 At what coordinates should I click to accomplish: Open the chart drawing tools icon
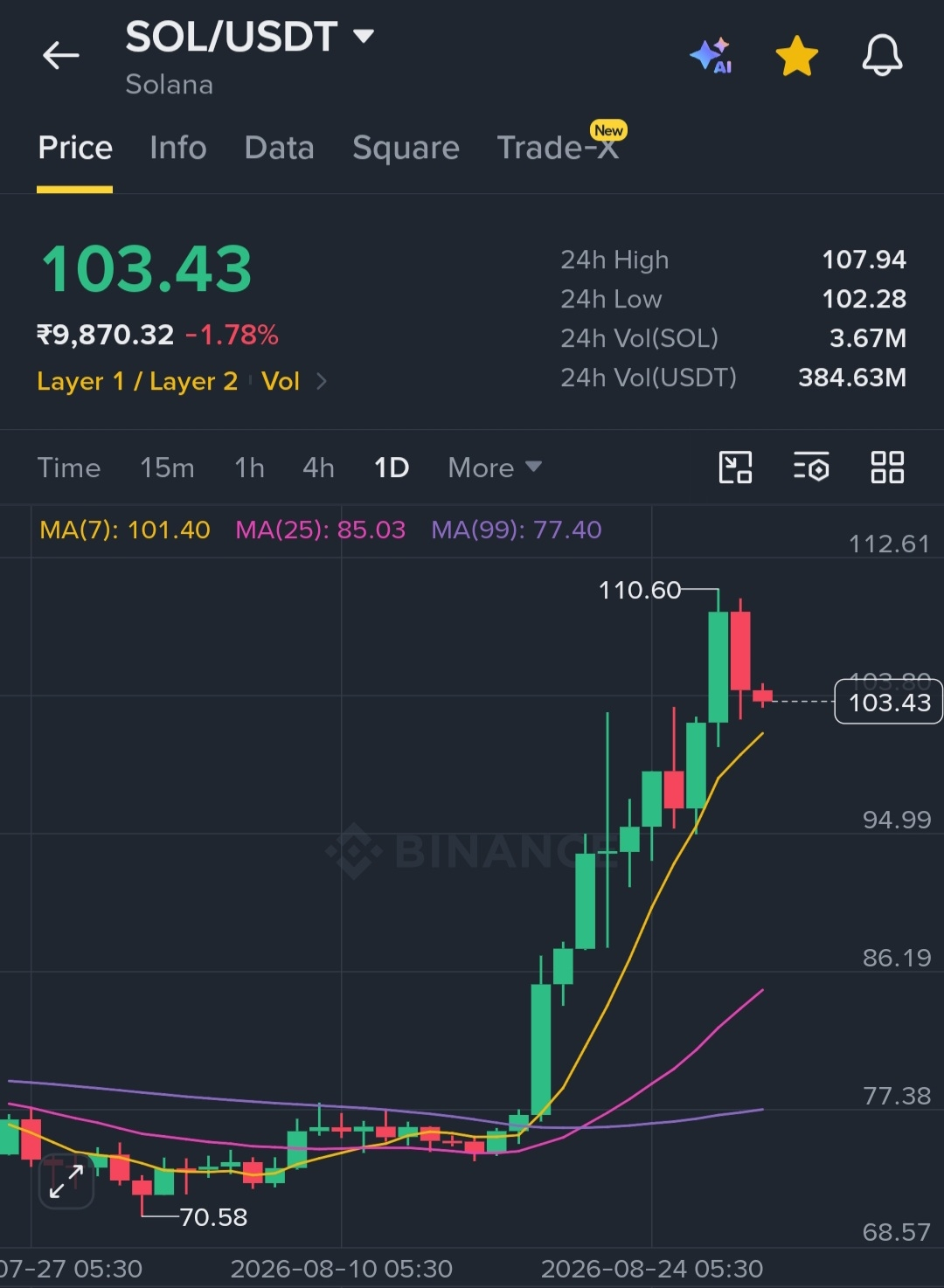click(735, 467)
